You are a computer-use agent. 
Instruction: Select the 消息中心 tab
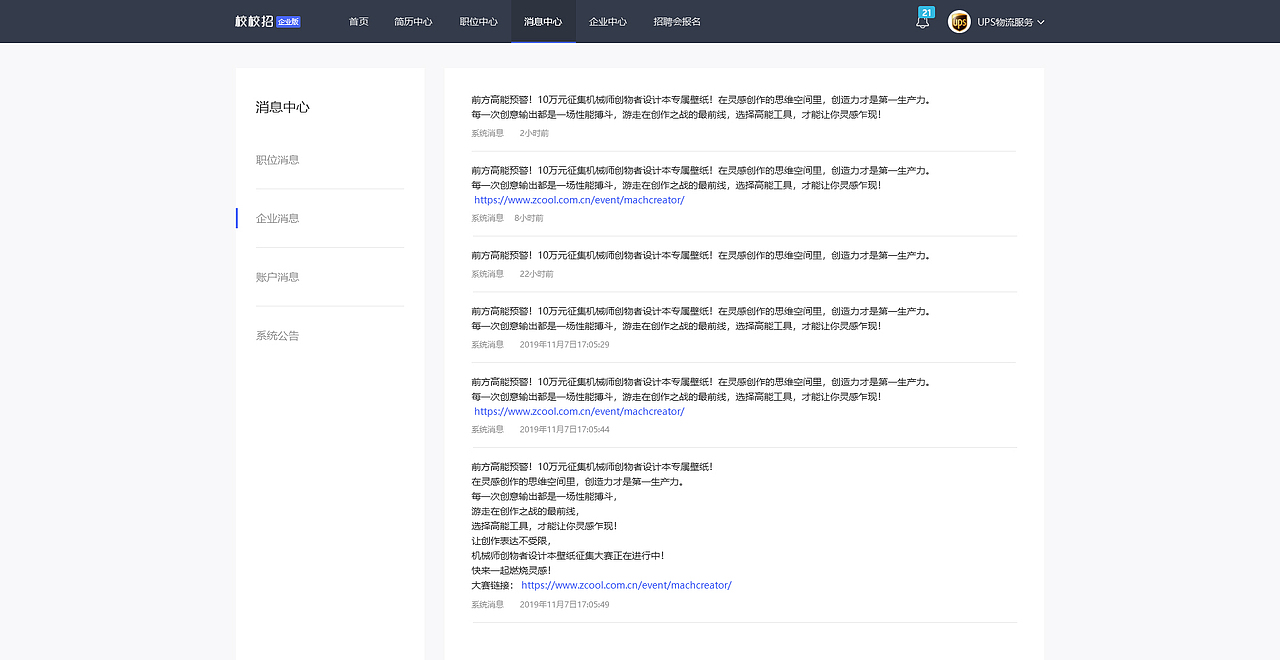(x=543, y=21)
